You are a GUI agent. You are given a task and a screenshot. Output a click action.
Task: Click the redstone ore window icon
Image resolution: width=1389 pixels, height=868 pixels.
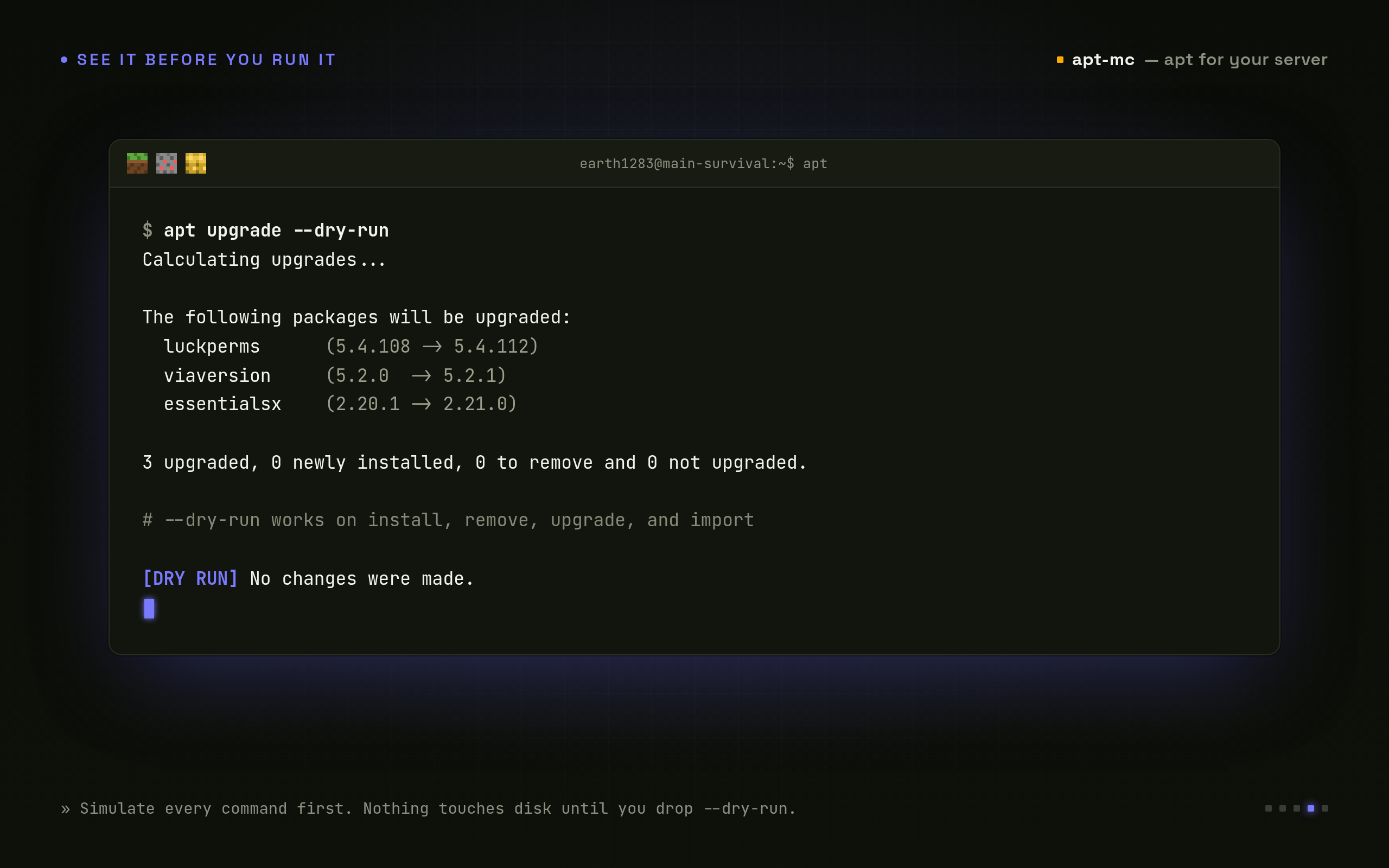167,164
